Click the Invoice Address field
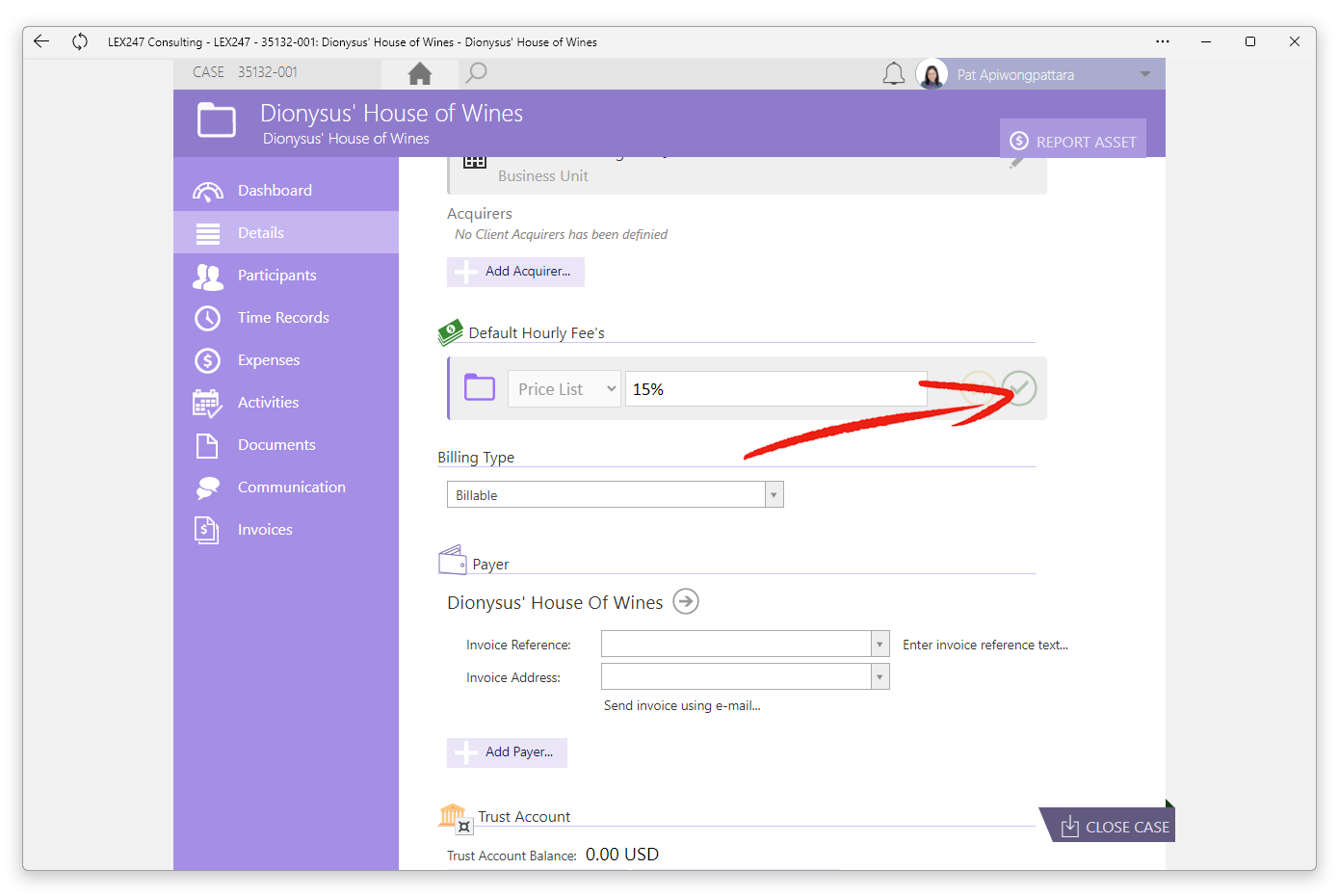This screenshot has height=896, width=1339. (736, 676)
